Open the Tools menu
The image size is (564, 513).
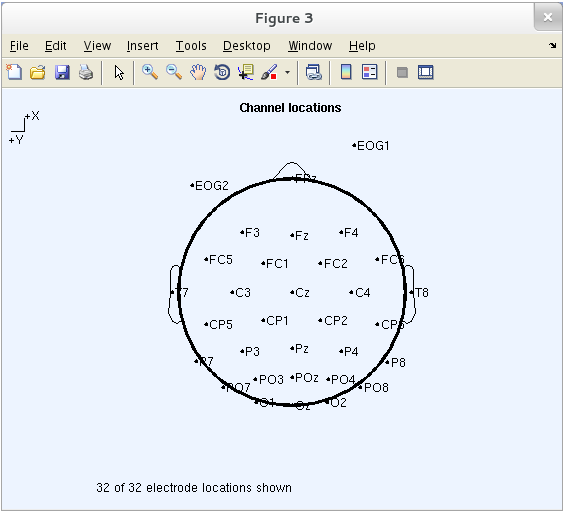(191, 46)
